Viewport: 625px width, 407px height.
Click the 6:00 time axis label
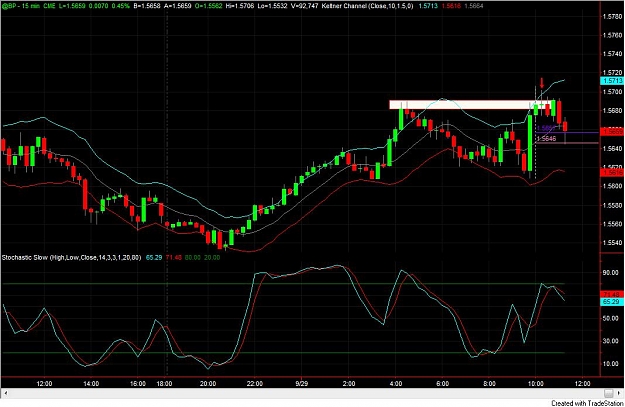(442, 384)
